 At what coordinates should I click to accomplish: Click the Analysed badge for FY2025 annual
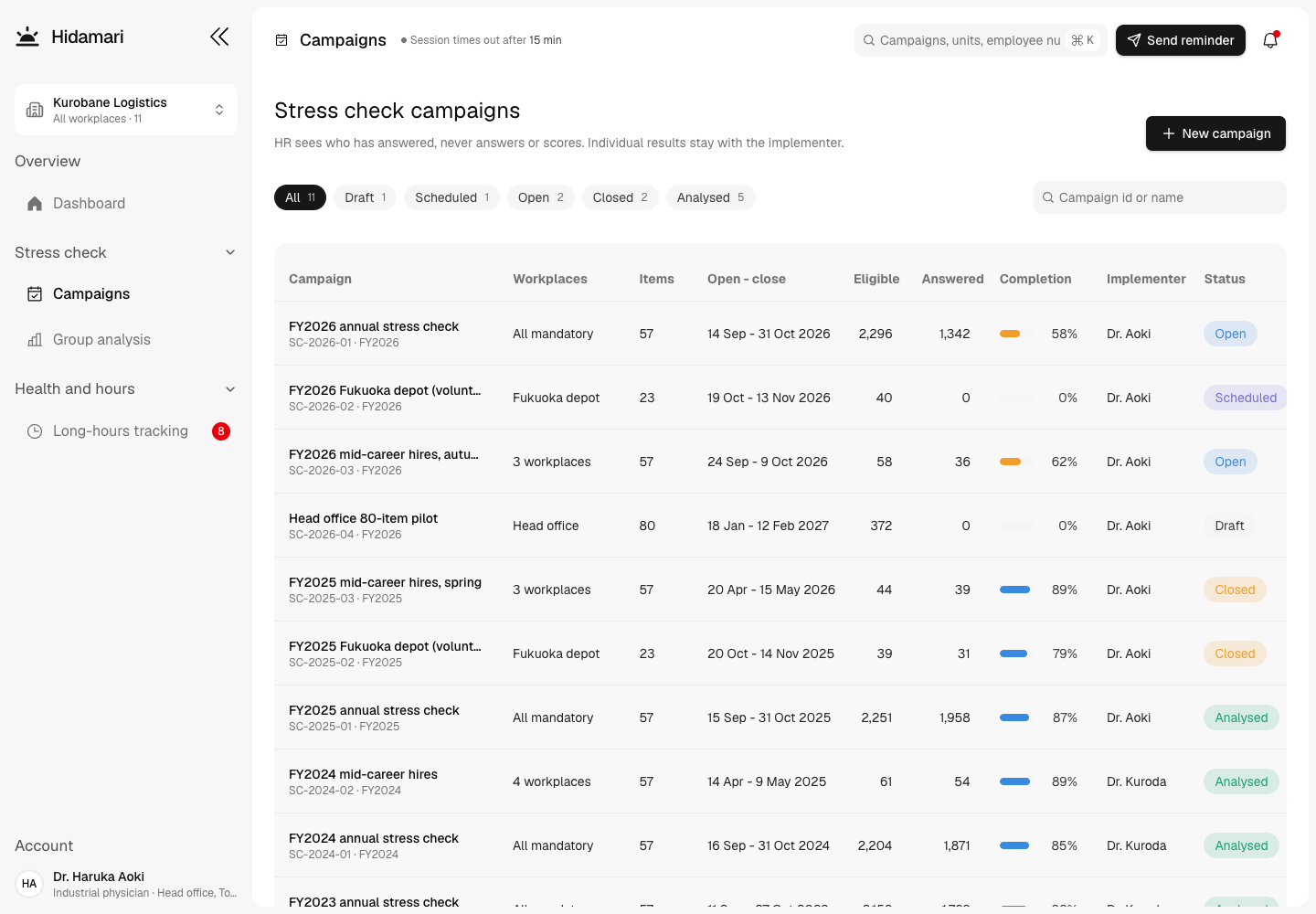(1241, 717)
